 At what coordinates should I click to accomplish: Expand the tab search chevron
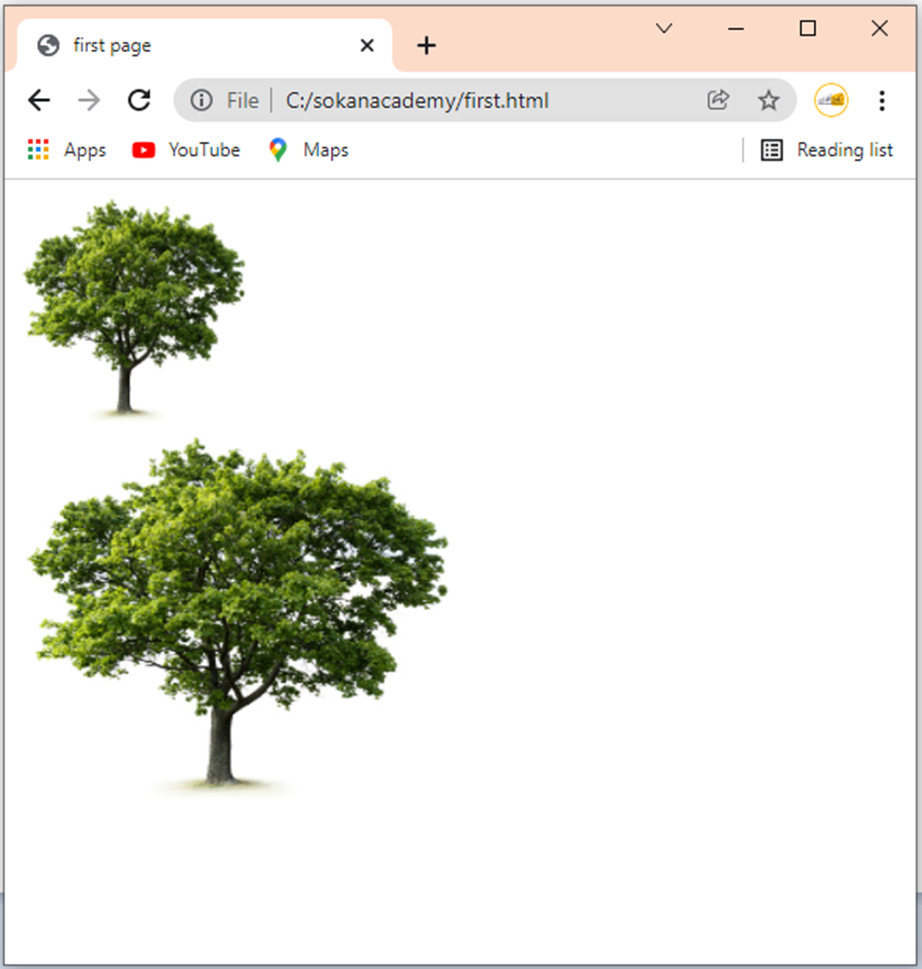pyautogui.click(x=664, y=28)
